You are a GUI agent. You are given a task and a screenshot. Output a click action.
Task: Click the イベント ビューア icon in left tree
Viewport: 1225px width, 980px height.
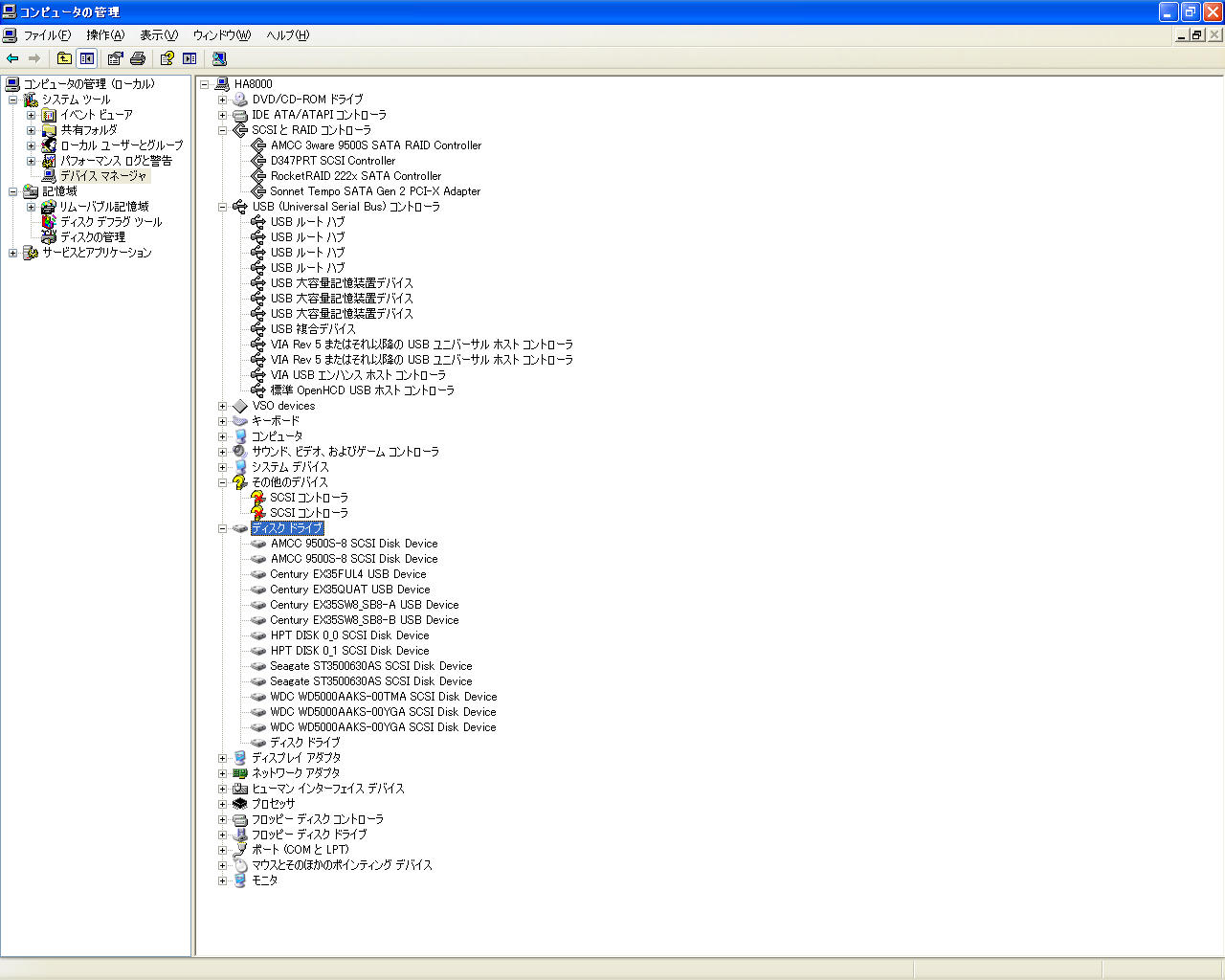(49, 115)
